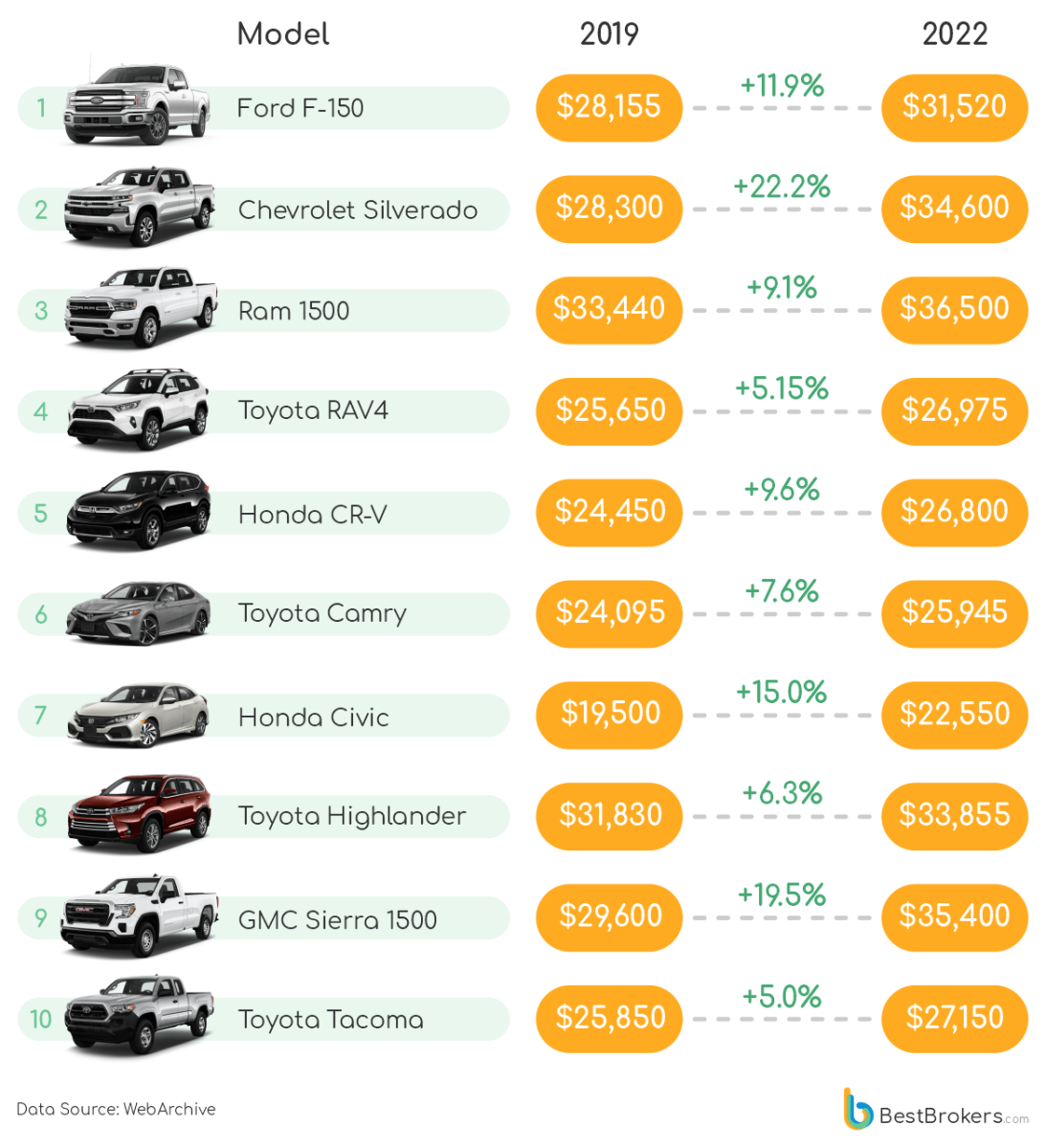This screenshot has width=1046, height=1148.
Task: Click the Toyota Tacoma truck image
Action: point(140,1016)
